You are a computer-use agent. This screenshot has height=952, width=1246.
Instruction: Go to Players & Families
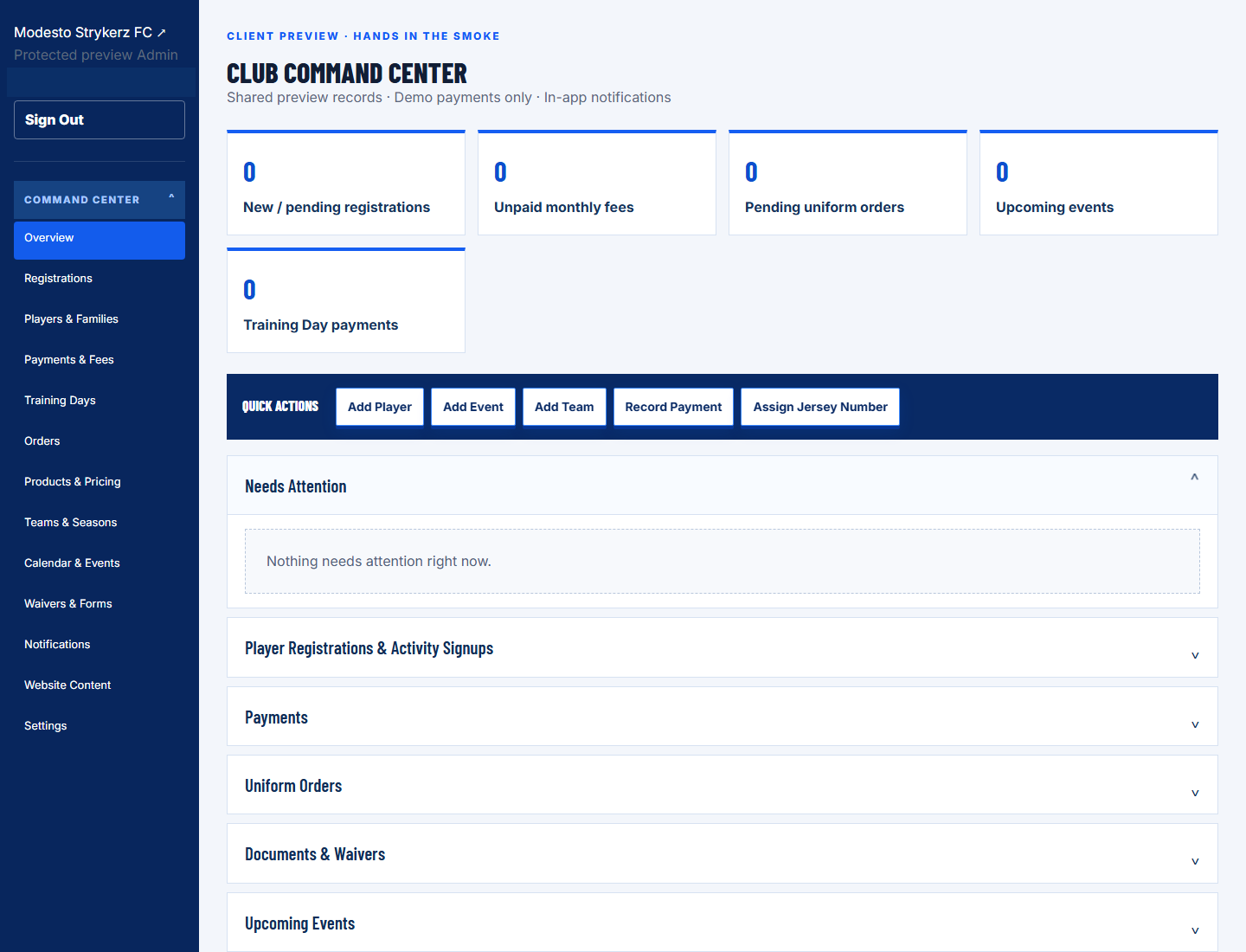100,319
